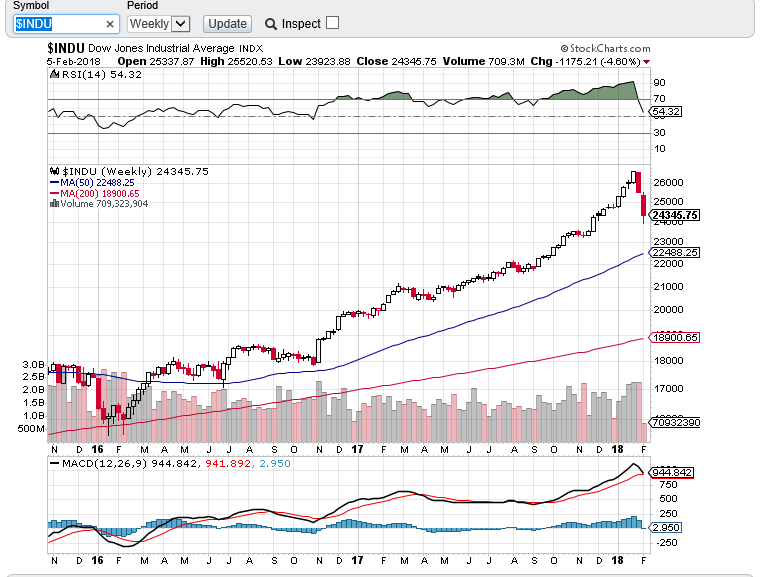Click the volume bars icon in legend

coord(54,204)
